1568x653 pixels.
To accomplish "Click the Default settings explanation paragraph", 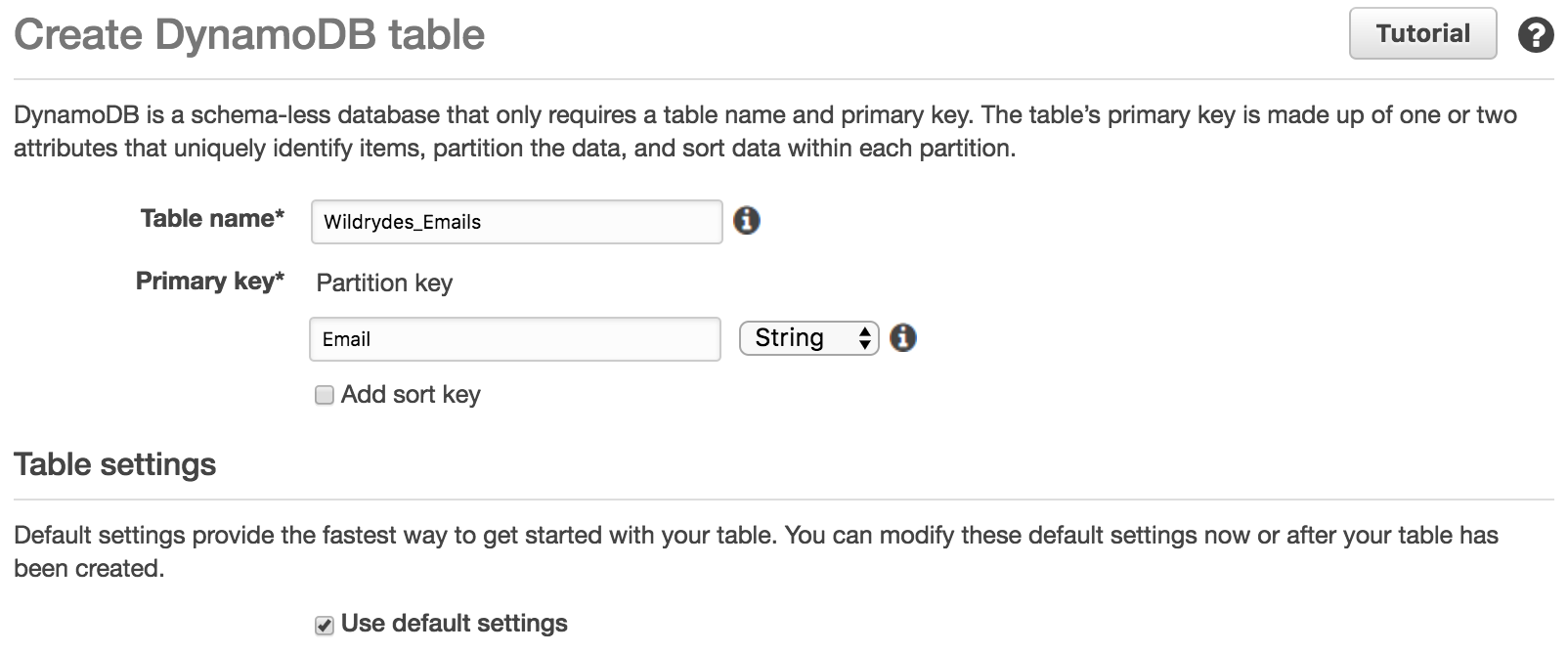I will coord(756,551).
